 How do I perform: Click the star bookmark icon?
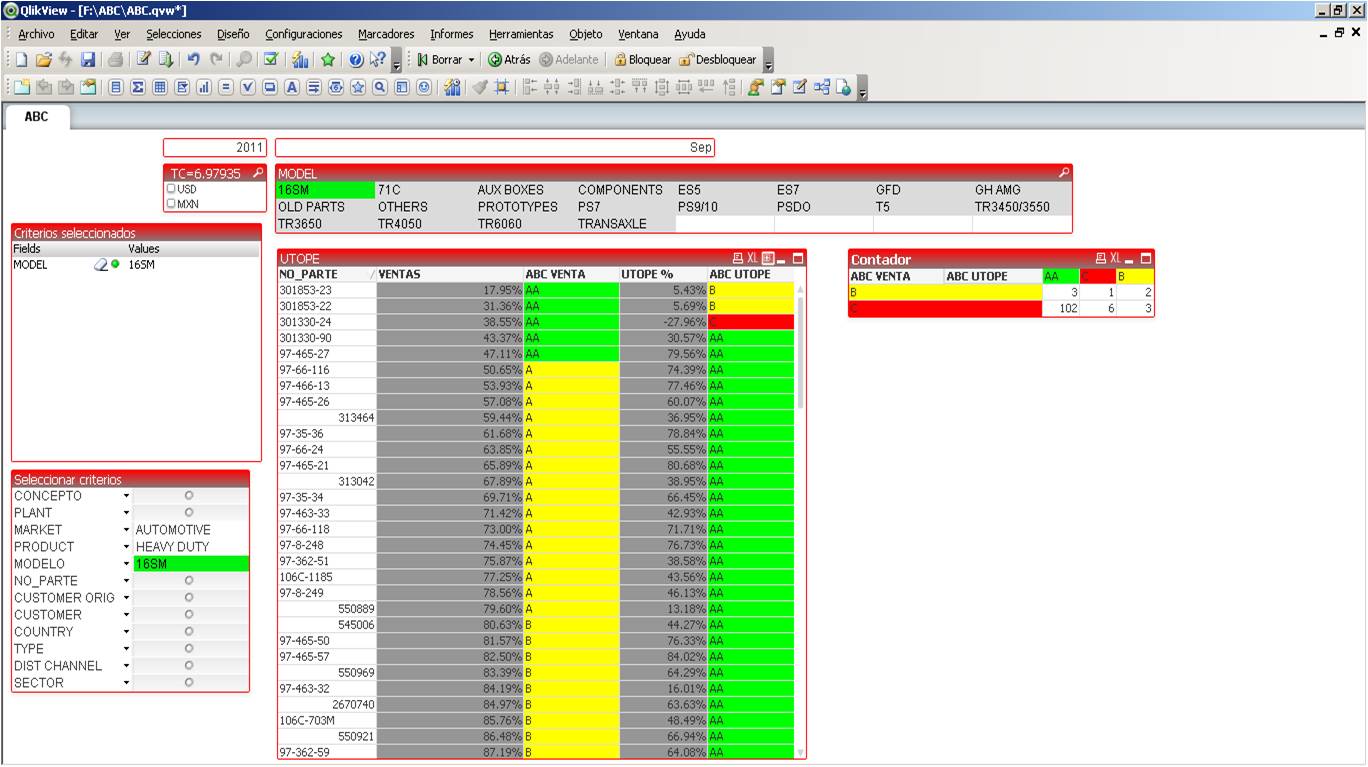tap(327, 60)
